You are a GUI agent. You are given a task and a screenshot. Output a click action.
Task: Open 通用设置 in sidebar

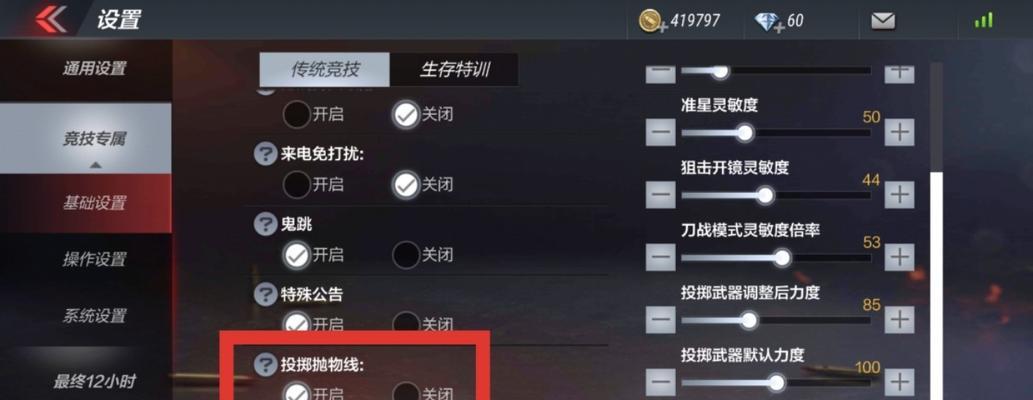coord(94,69)
